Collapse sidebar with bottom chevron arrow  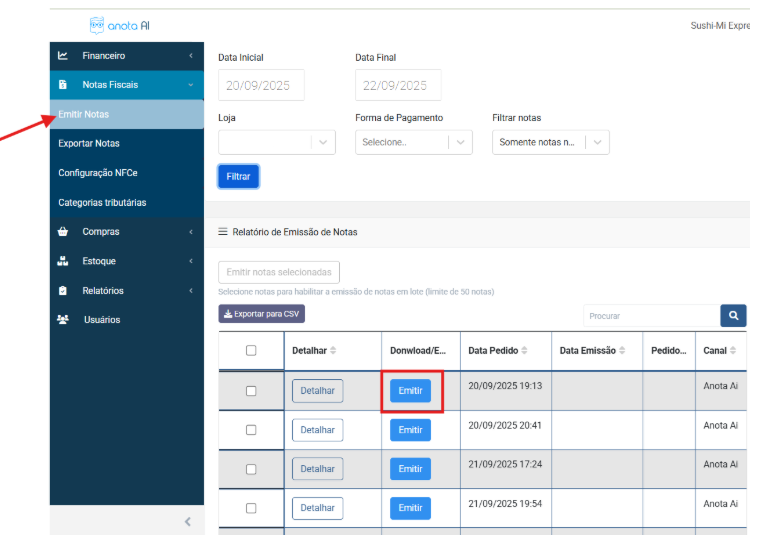coord(187,522)
